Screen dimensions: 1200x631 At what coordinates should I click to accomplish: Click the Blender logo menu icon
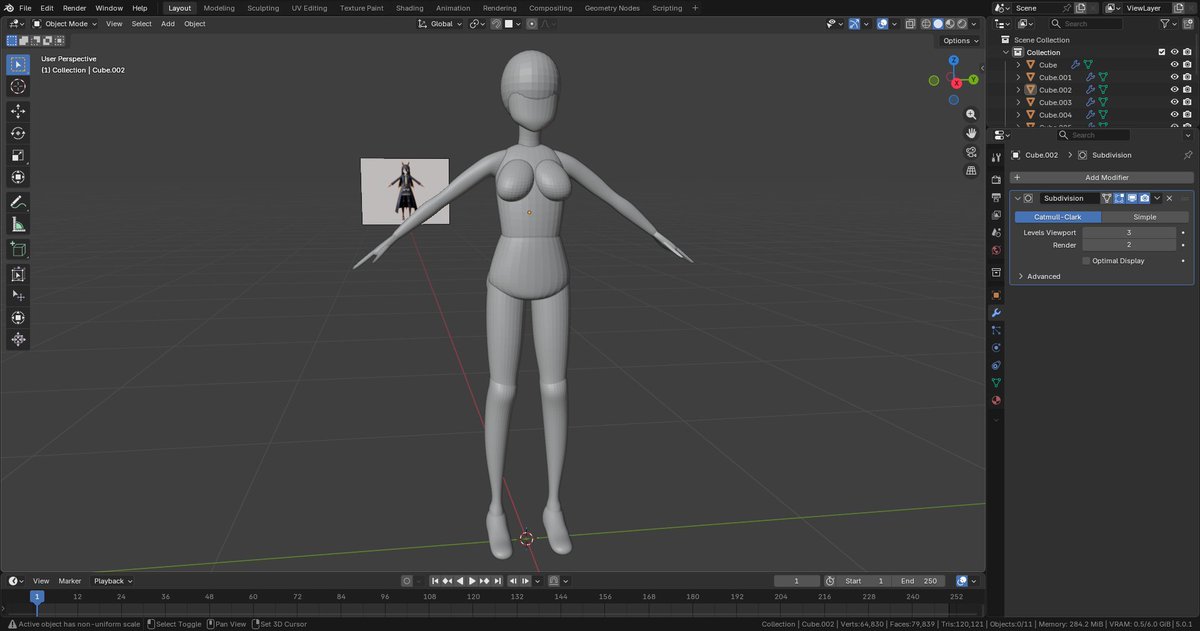pyautogui.click(x=8, y=8)
